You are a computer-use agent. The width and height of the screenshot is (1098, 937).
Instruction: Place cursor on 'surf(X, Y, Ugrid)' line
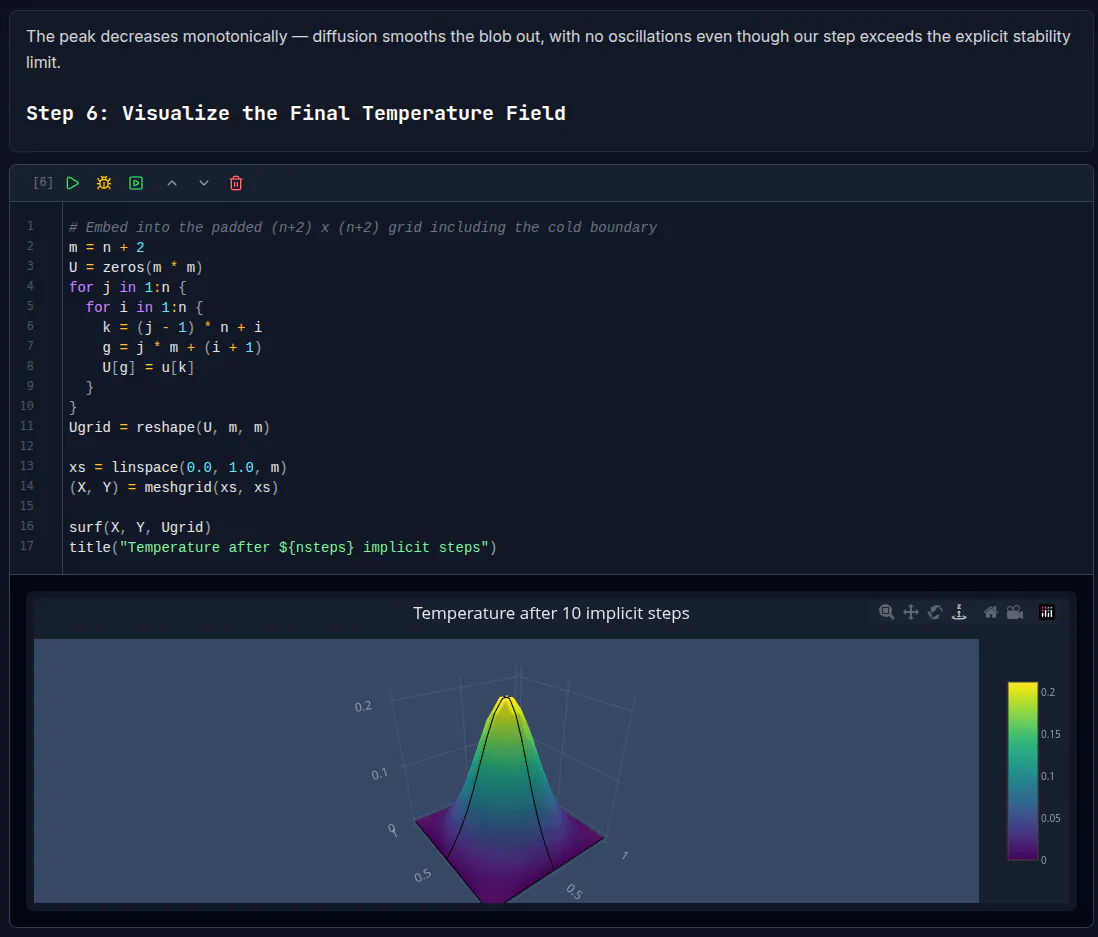[140, 527]
